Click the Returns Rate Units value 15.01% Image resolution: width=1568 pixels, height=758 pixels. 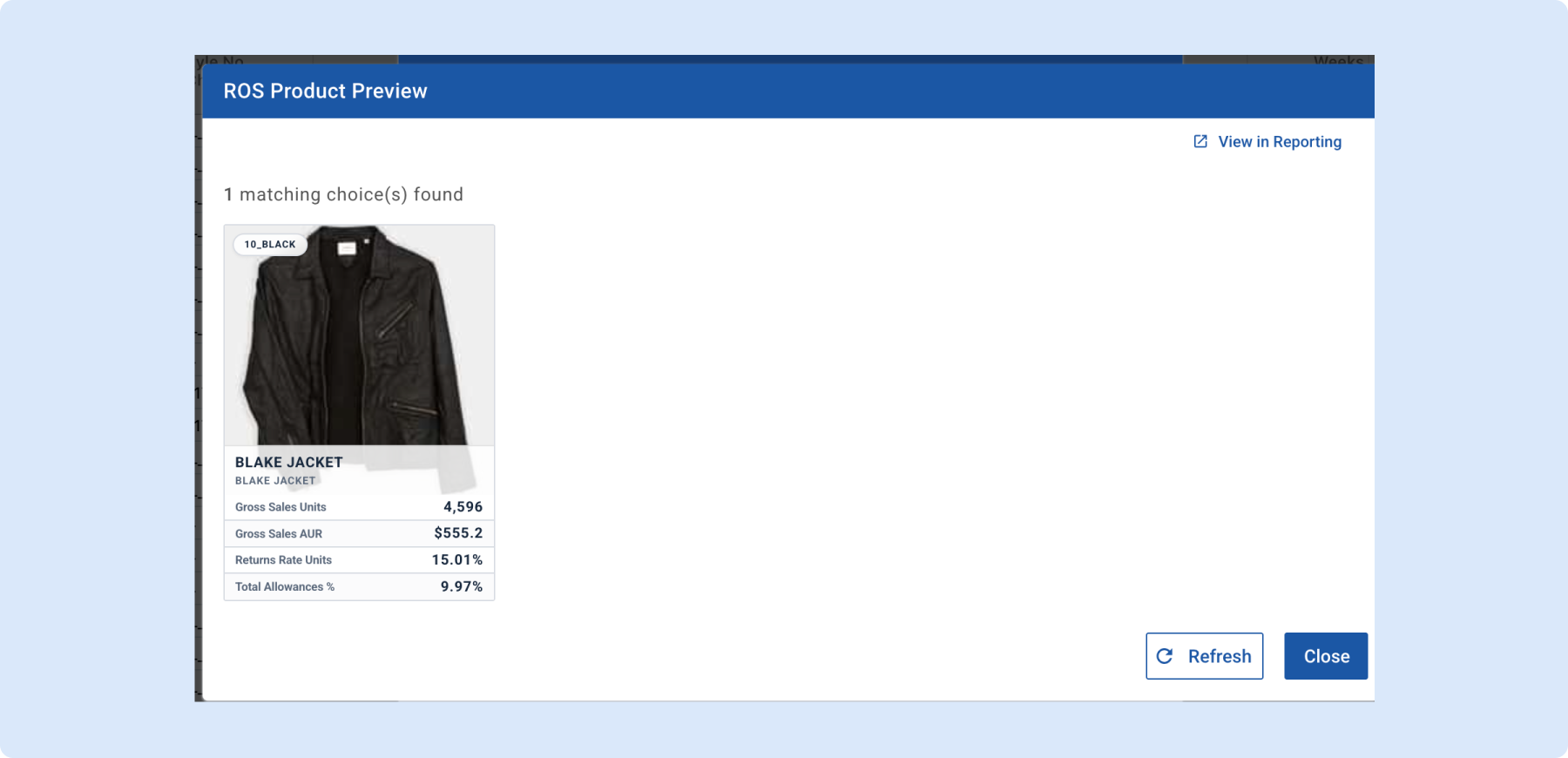point(457,559)
